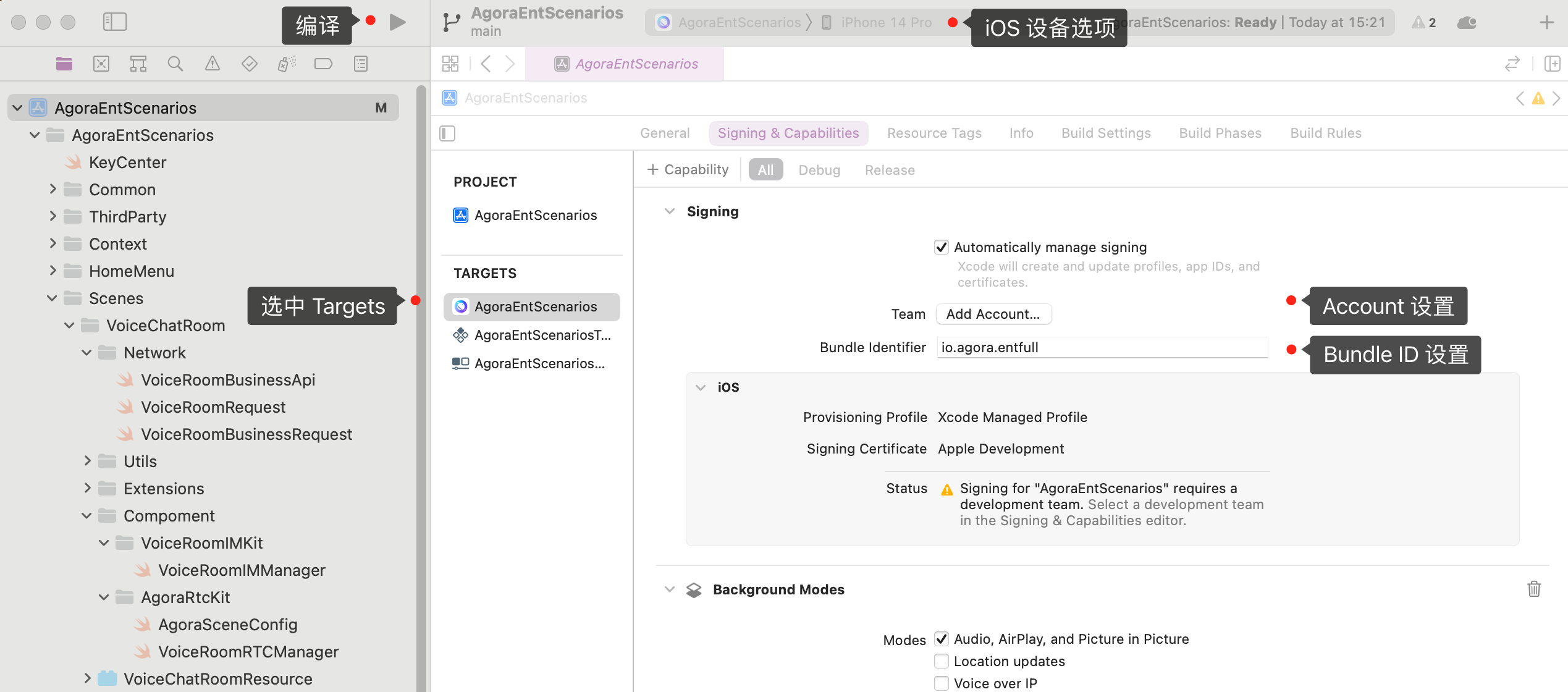Toggle Automatically manage signing checkbox
The width and height of the screenshot is (1568, 692).
pos(942,247)
